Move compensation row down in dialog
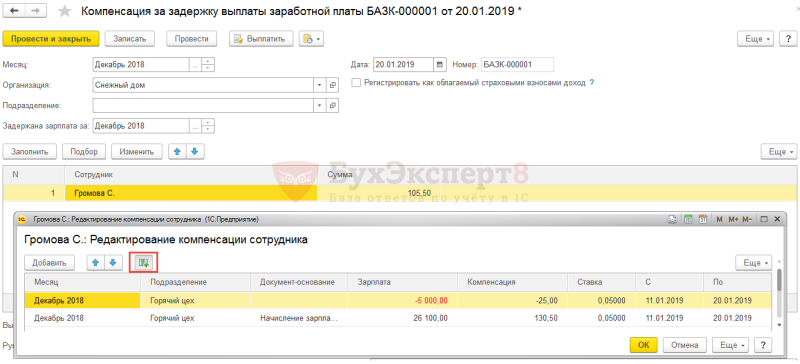The image size is (800, 364). [x=113, y=262]
